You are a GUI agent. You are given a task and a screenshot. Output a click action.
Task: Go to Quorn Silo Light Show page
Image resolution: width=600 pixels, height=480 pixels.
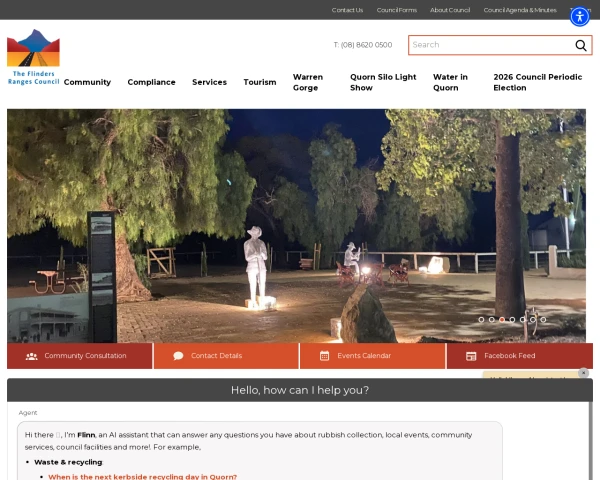(x=383, y=82)
